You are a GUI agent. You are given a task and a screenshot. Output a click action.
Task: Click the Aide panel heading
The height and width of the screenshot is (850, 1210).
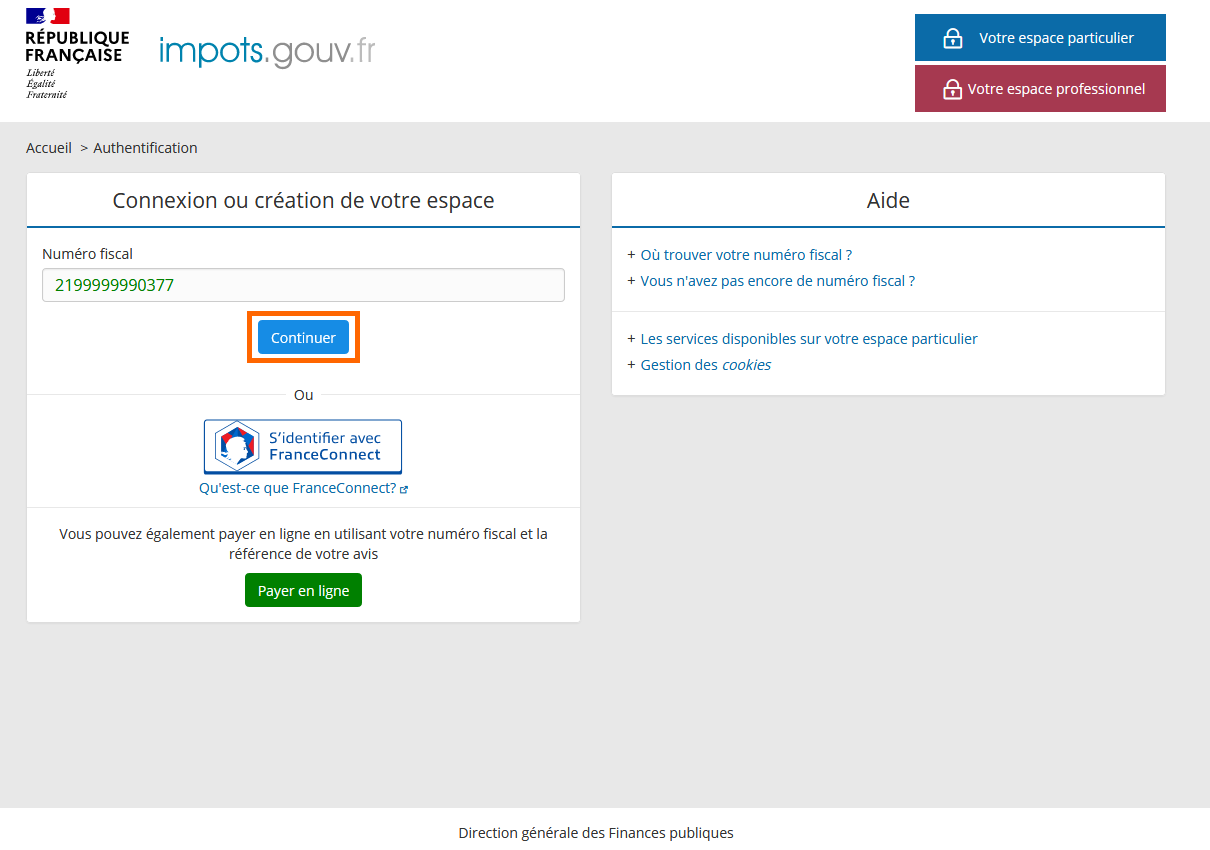(888, 200)
